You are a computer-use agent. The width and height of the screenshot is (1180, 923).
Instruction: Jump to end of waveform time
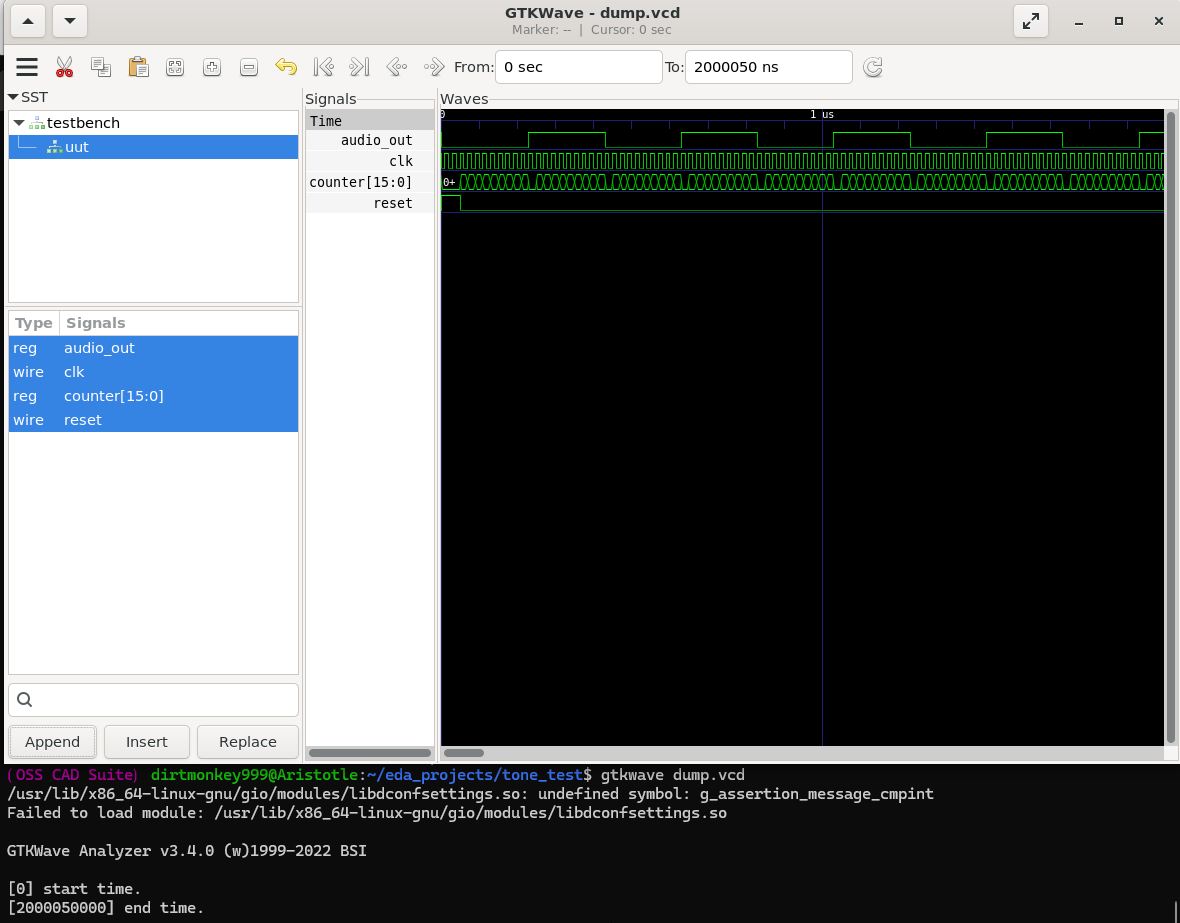(x=359, y=67)
